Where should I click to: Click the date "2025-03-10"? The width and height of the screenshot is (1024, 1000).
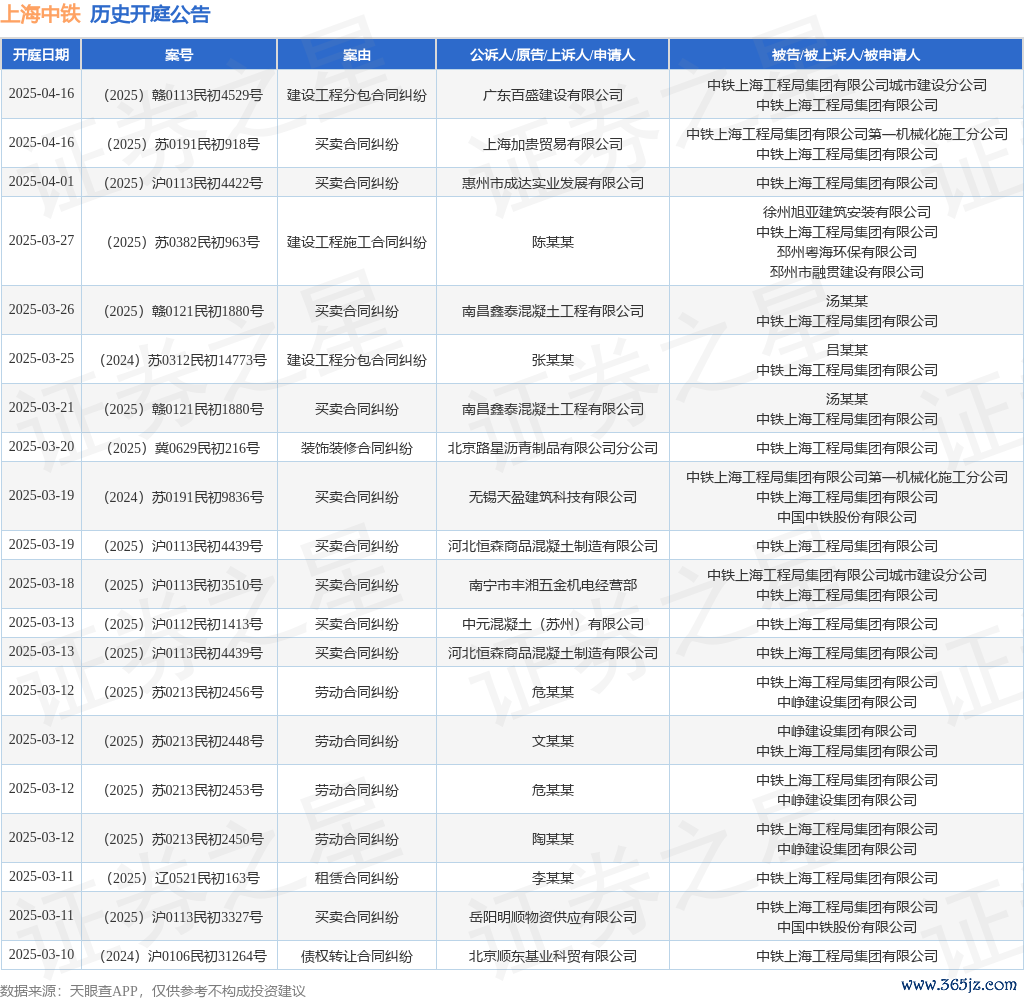point(41,955)
